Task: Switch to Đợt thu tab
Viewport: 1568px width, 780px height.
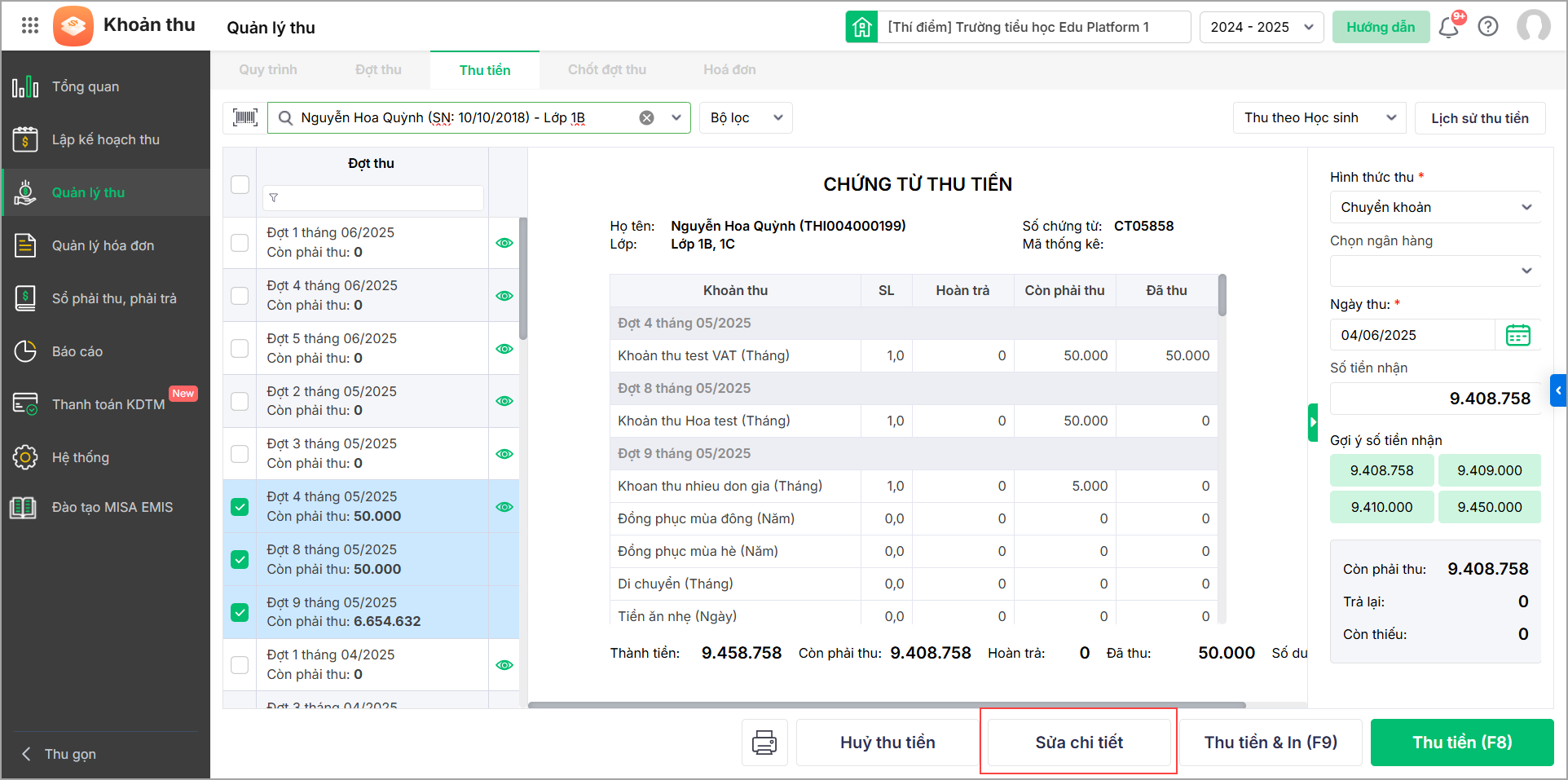Action: pyautogui.click(x=378, y=70)
